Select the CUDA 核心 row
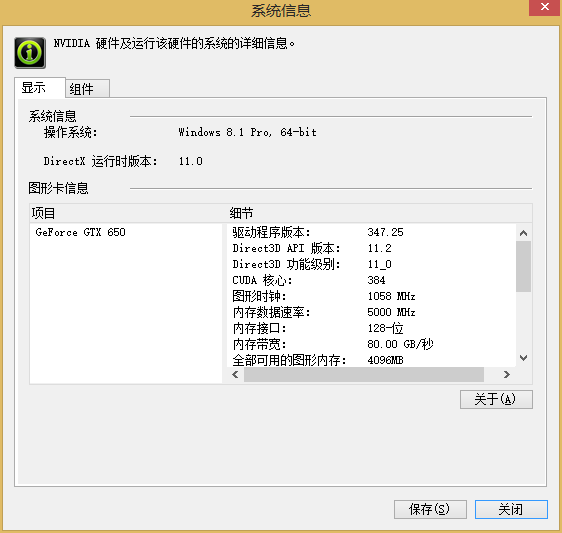562x533 pixels. coord(371,280)
